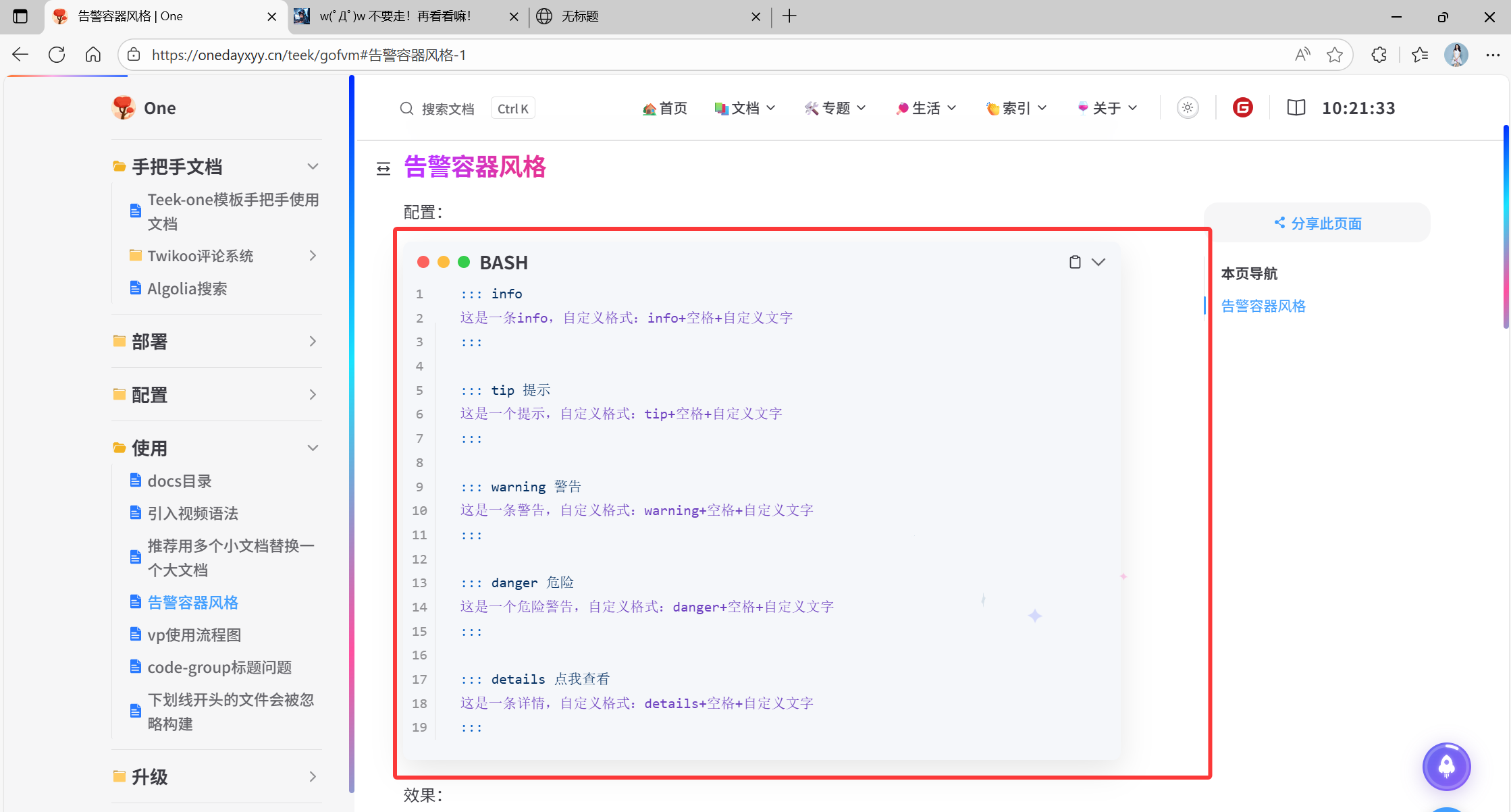Image resolution: width=1511 pixels, height=812 pixels.
Task: Open the Read Aloud icon in the address bar
Action: 1302,55
